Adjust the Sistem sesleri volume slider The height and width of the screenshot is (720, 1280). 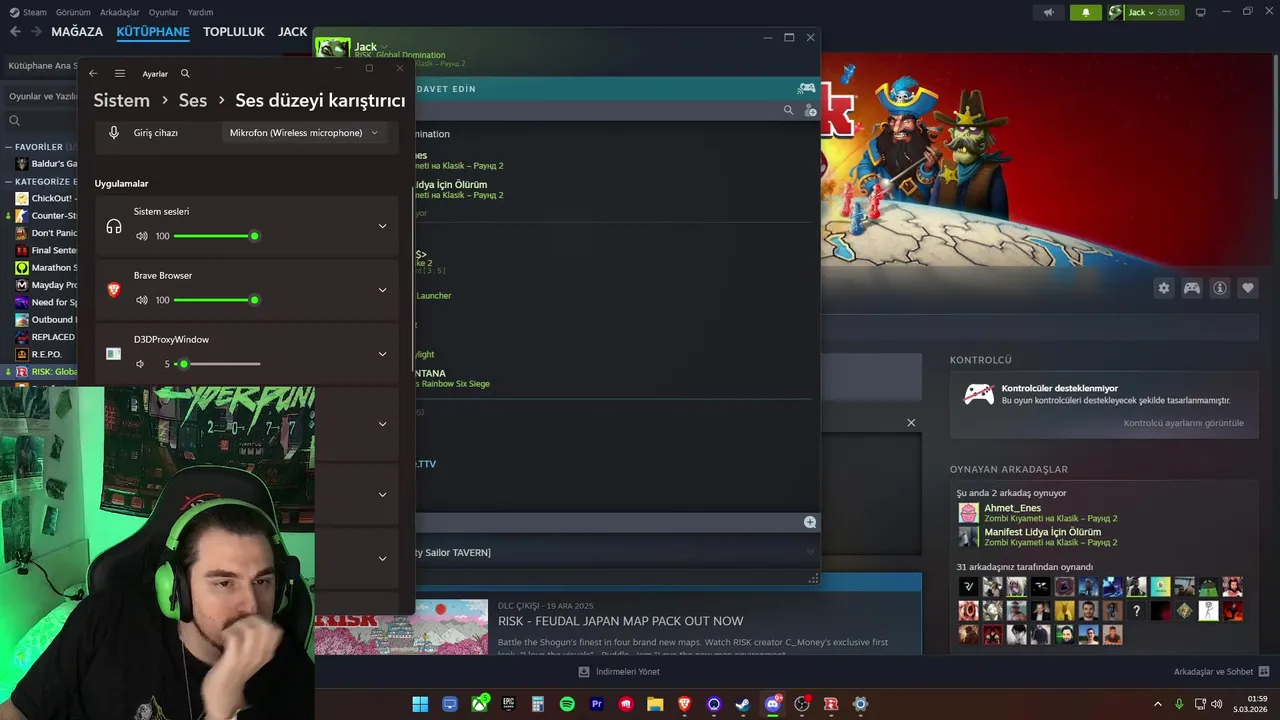click(216, 236)
